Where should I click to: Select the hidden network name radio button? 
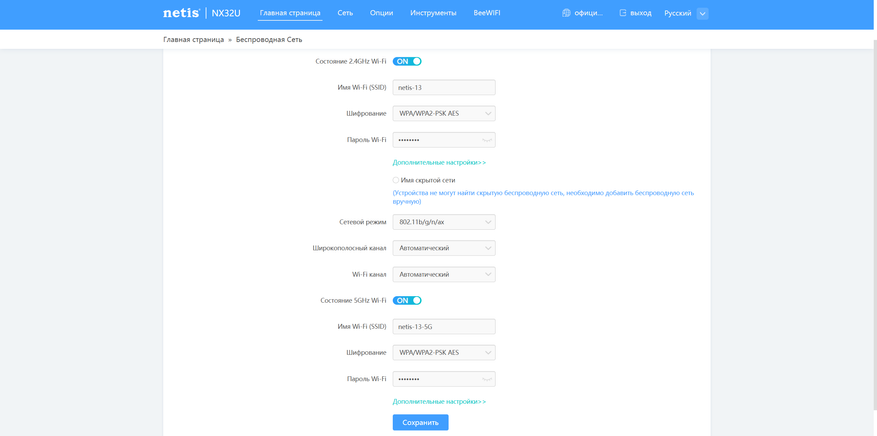396,180
